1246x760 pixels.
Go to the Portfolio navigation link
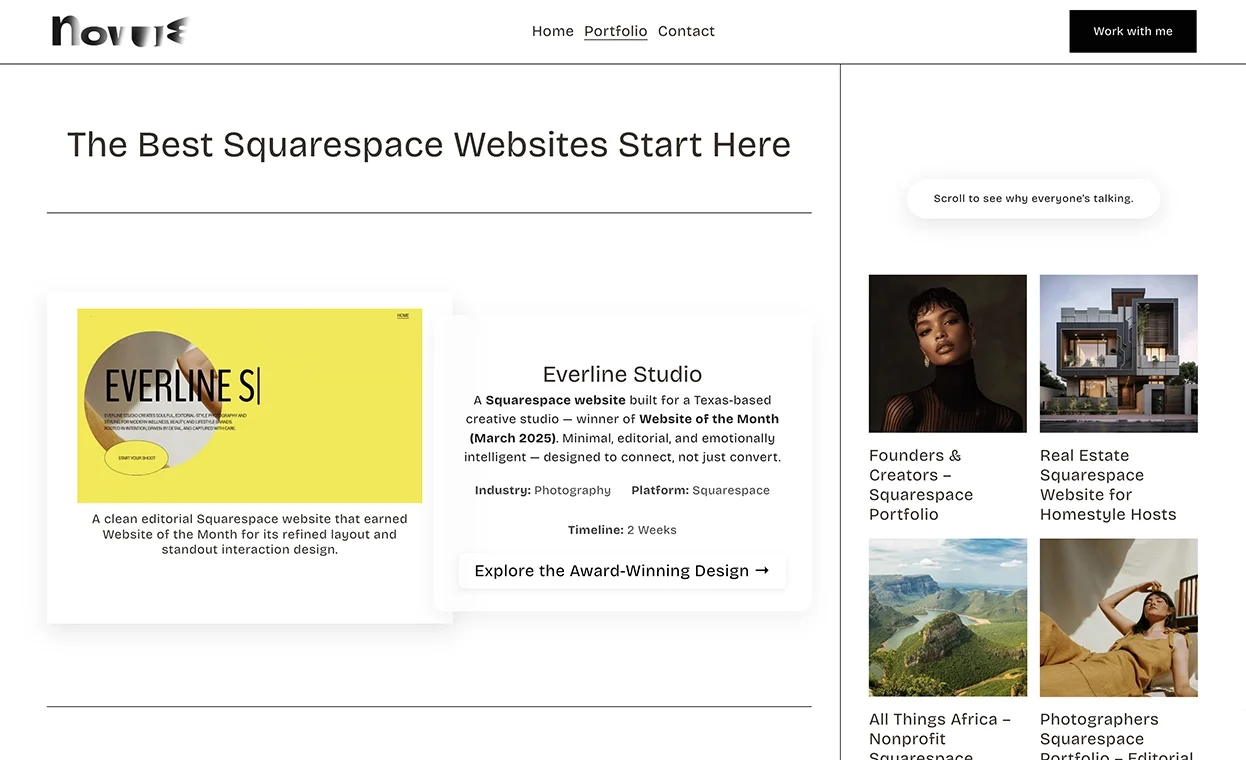point(616,31)
